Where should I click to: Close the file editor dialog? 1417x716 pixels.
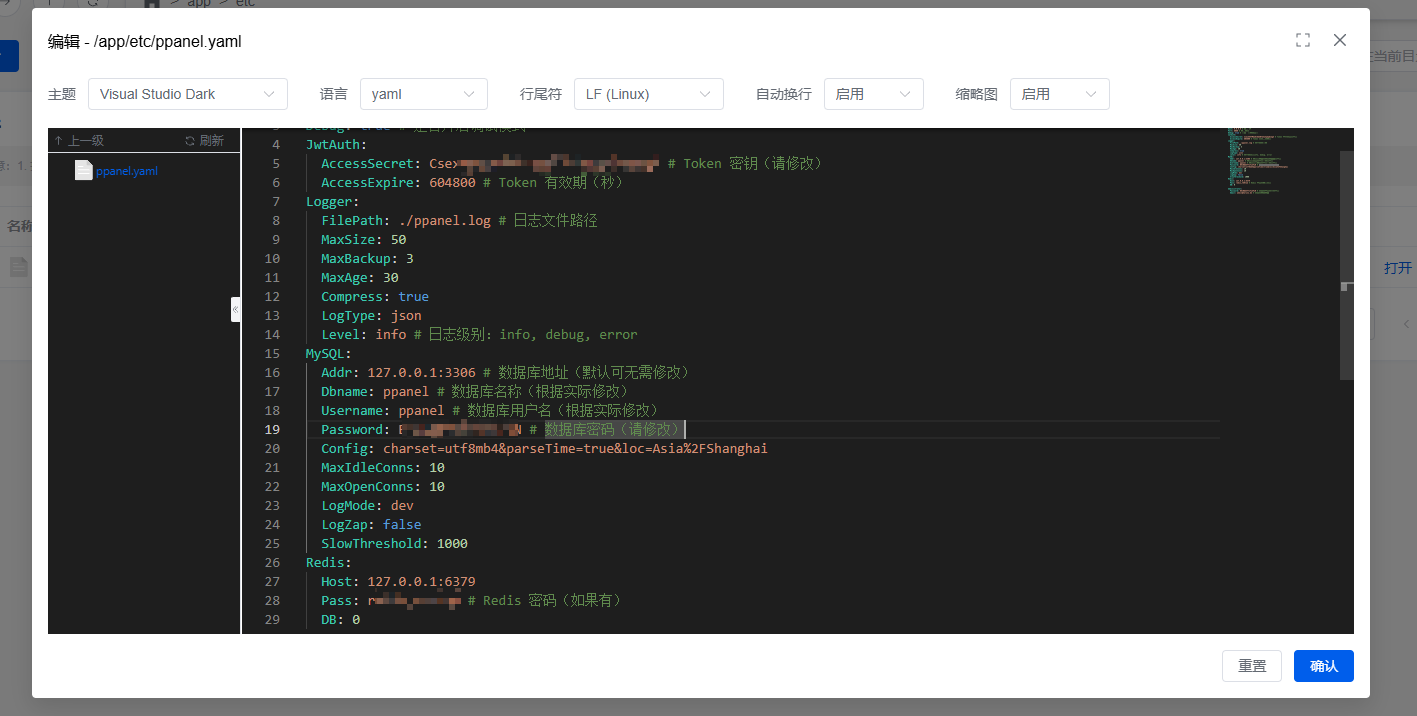1340,40
